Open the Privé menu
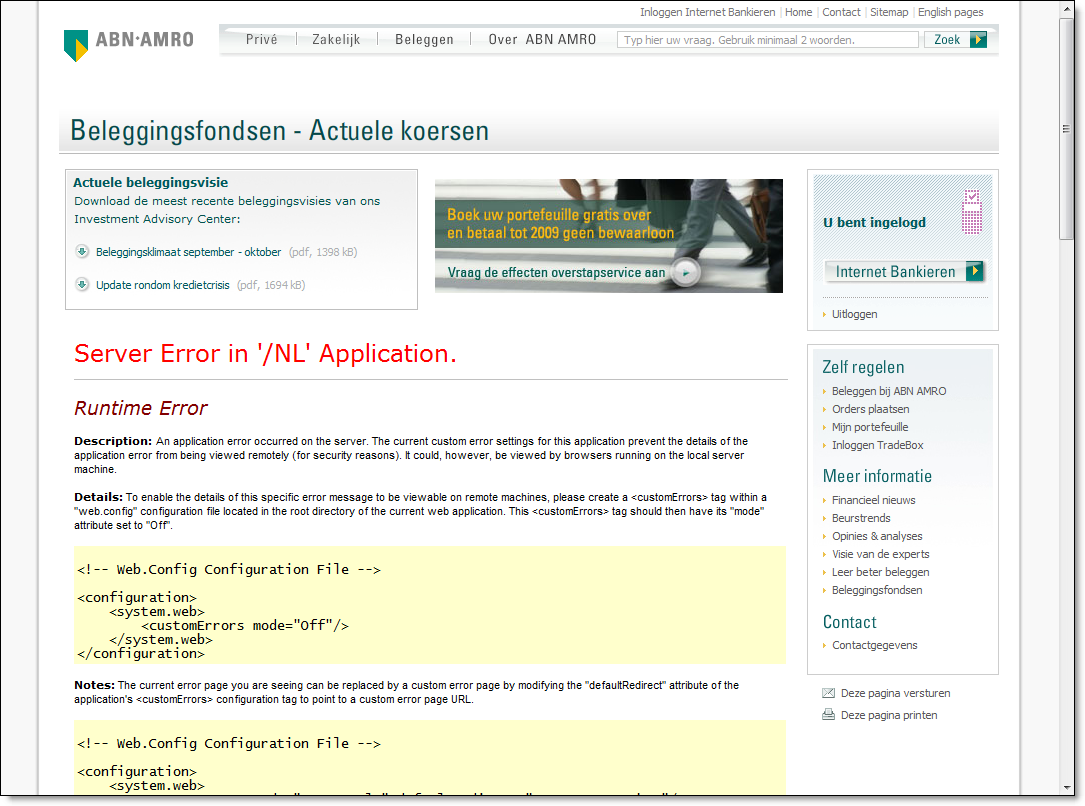This screenshot has width=1085, height=806. 262,40
